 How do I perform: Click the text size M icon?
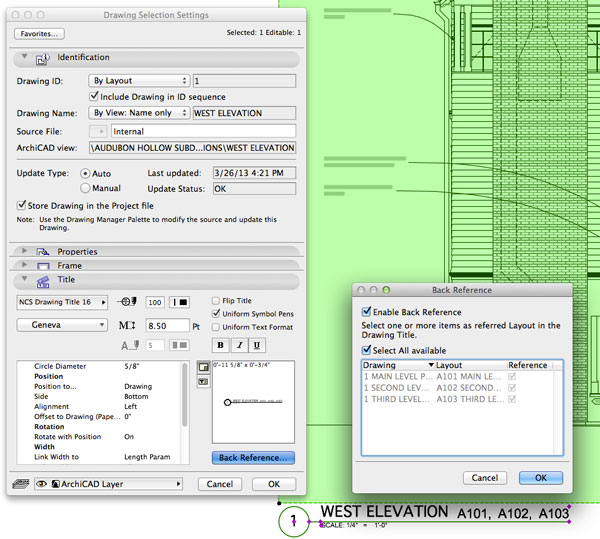(126, 325)
